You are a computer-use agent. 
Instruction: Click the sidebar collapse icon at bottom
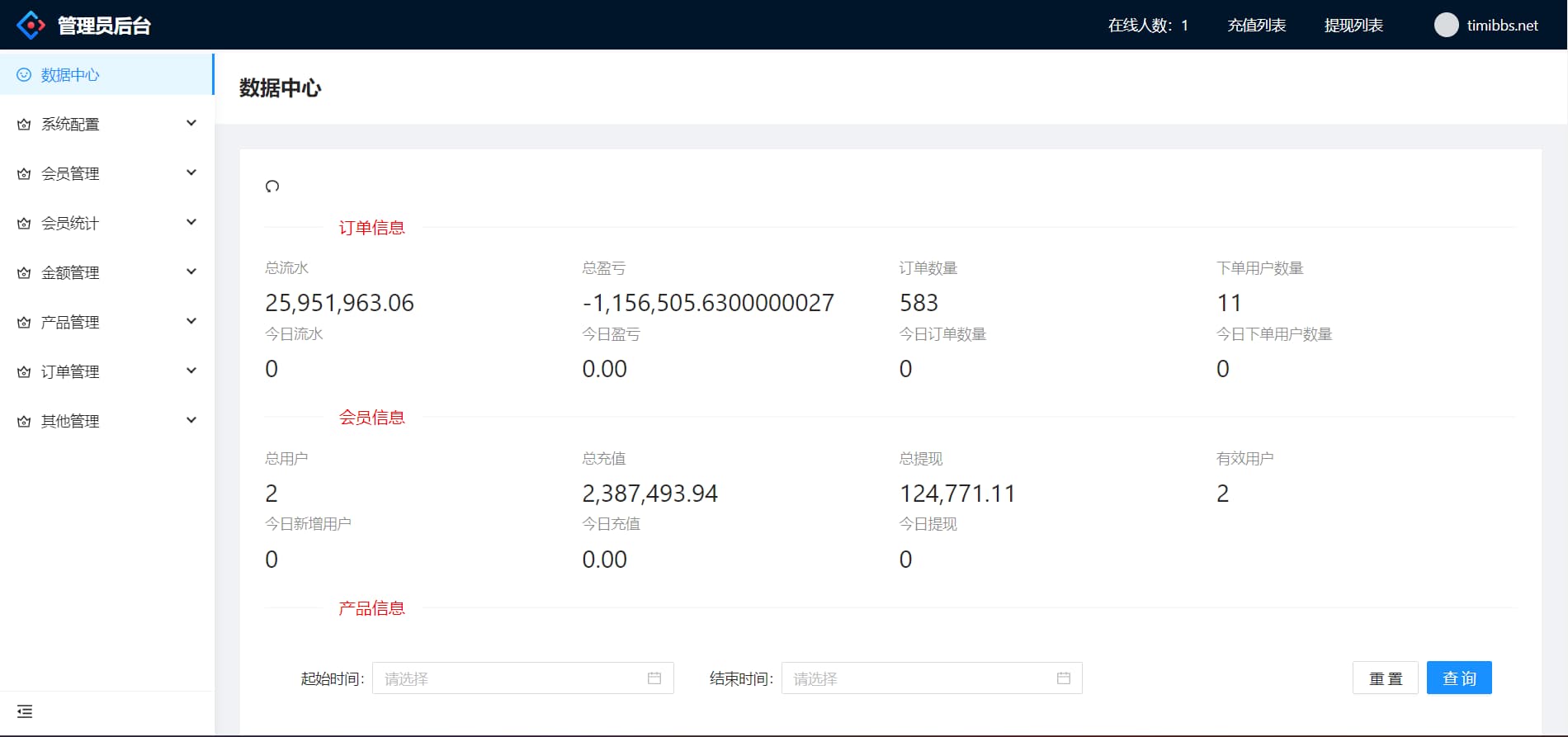tap(25, 711)
